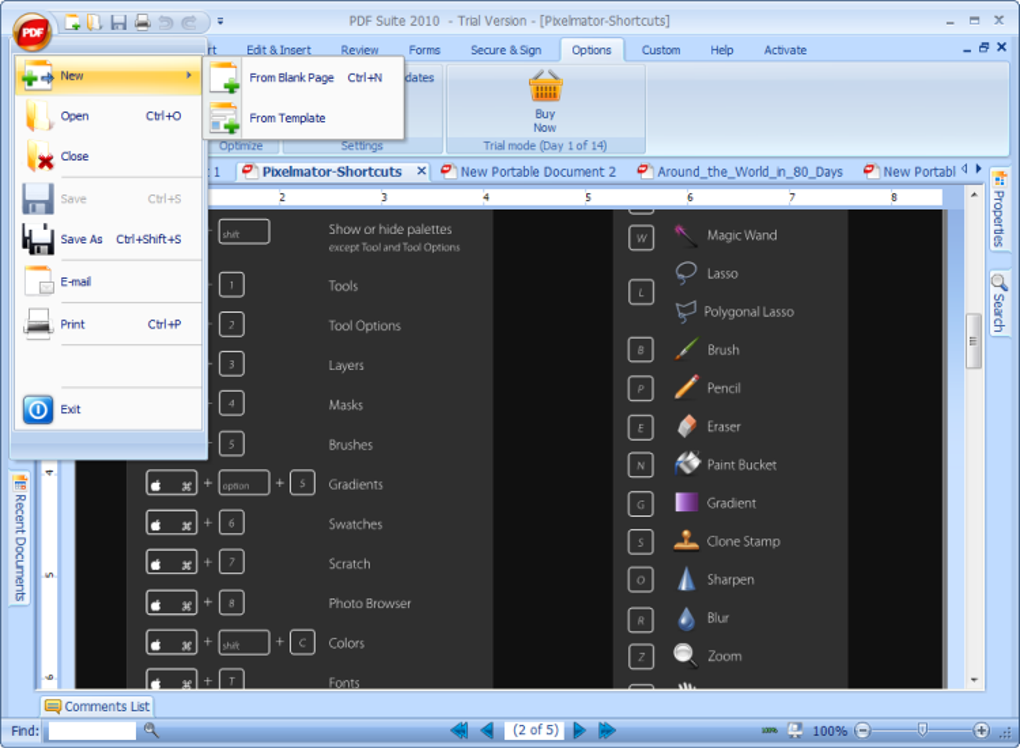Click the save quick-access toolbar icon
The image size is (1020, 748).
(x=118, y=23)
